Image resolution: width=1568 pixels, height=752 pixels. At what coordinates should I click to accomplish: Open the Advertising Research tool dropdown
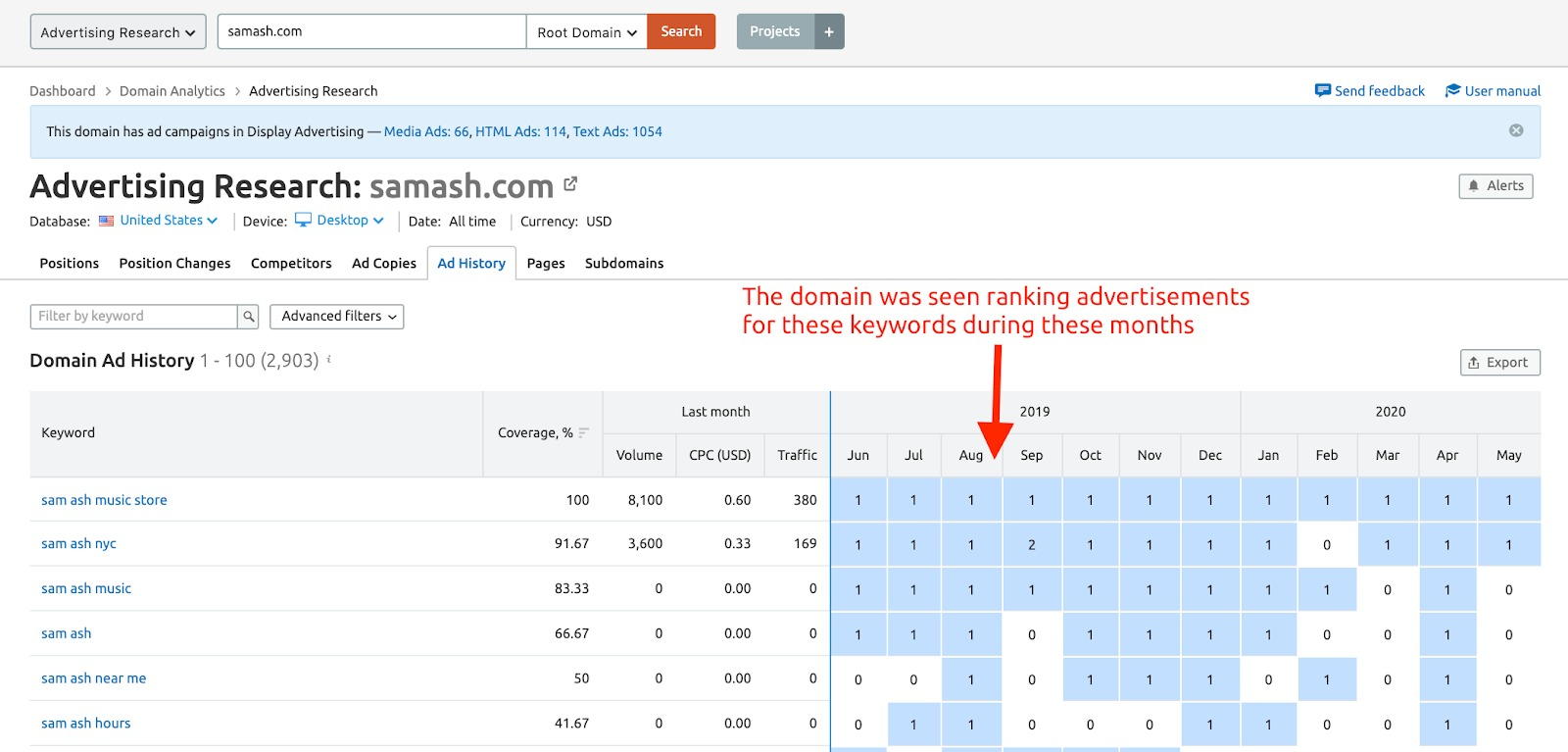119,31
